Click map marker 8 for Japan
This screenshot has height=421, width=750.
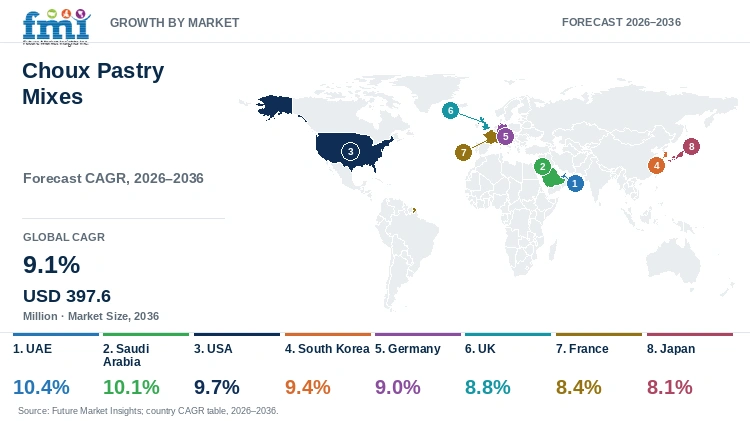point(691,146)
